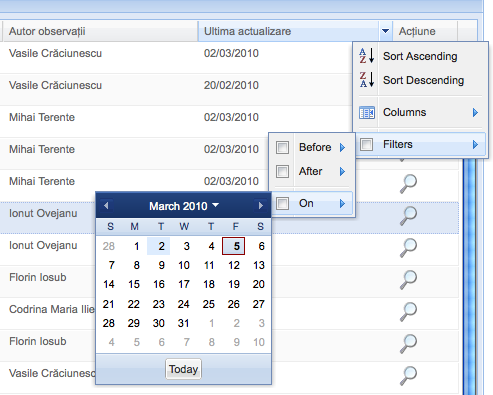
Task: Click the Acțiune column header
Action: point(425,31)
